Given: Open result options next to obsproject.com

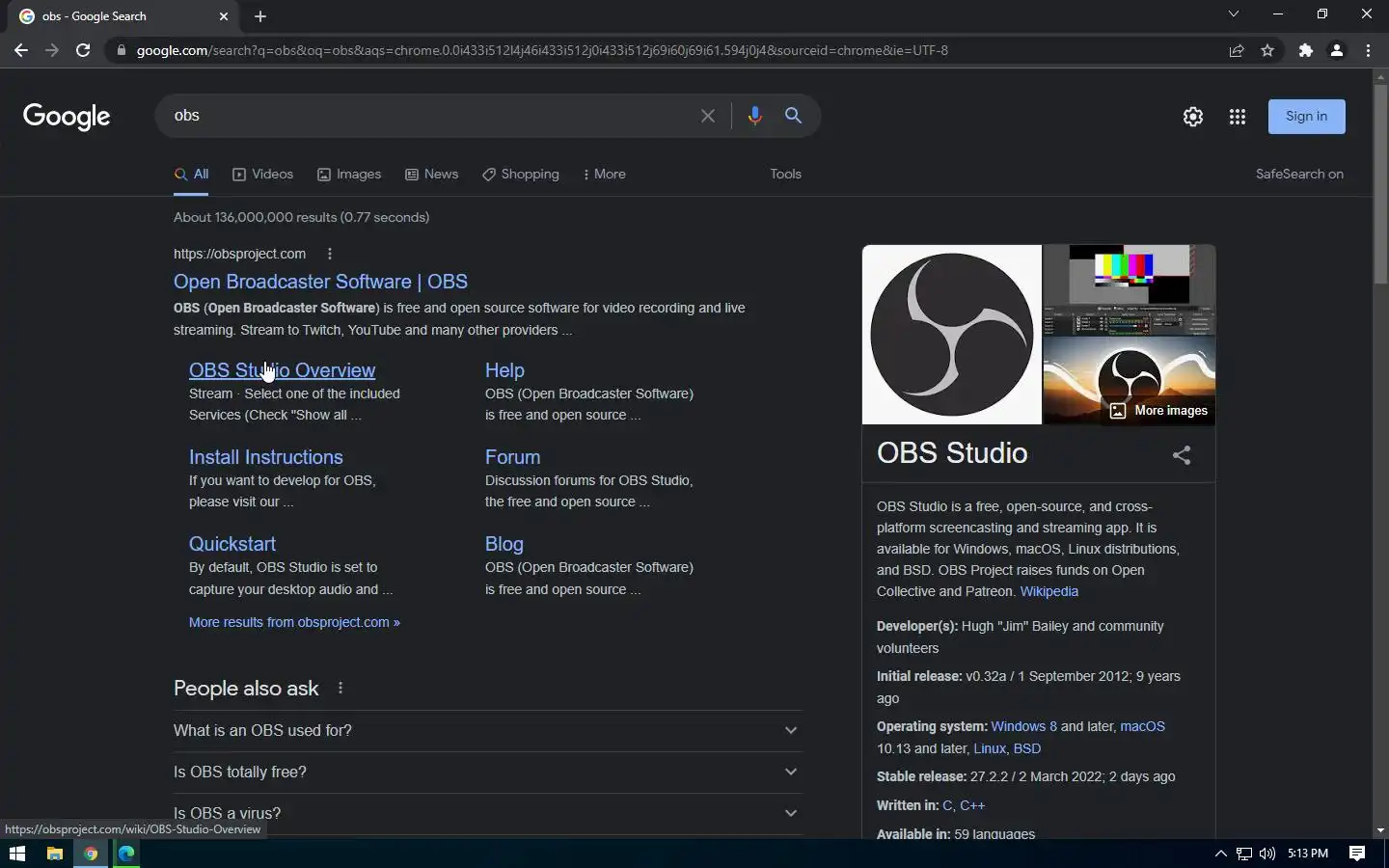Looking at the screenshot, I should pyautogui.click(x=330, y=254).
